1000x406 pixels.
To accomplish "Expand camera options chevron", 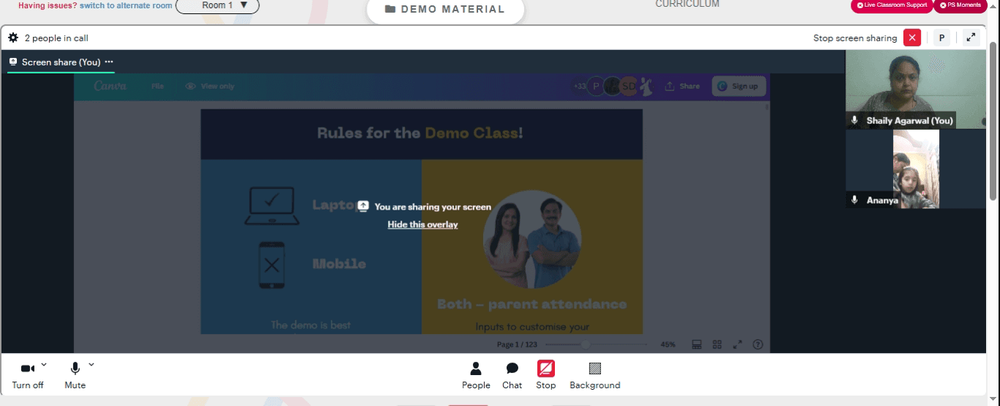I will point(44,365).
